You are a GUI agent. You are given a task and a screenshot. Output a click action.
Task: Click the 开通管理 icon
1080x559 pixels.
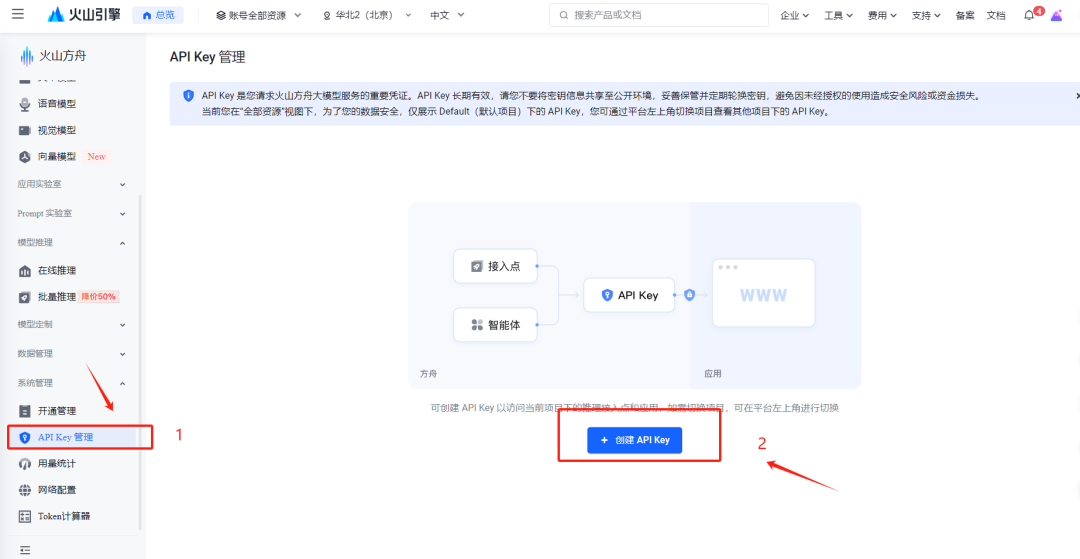tap(25, 411)
